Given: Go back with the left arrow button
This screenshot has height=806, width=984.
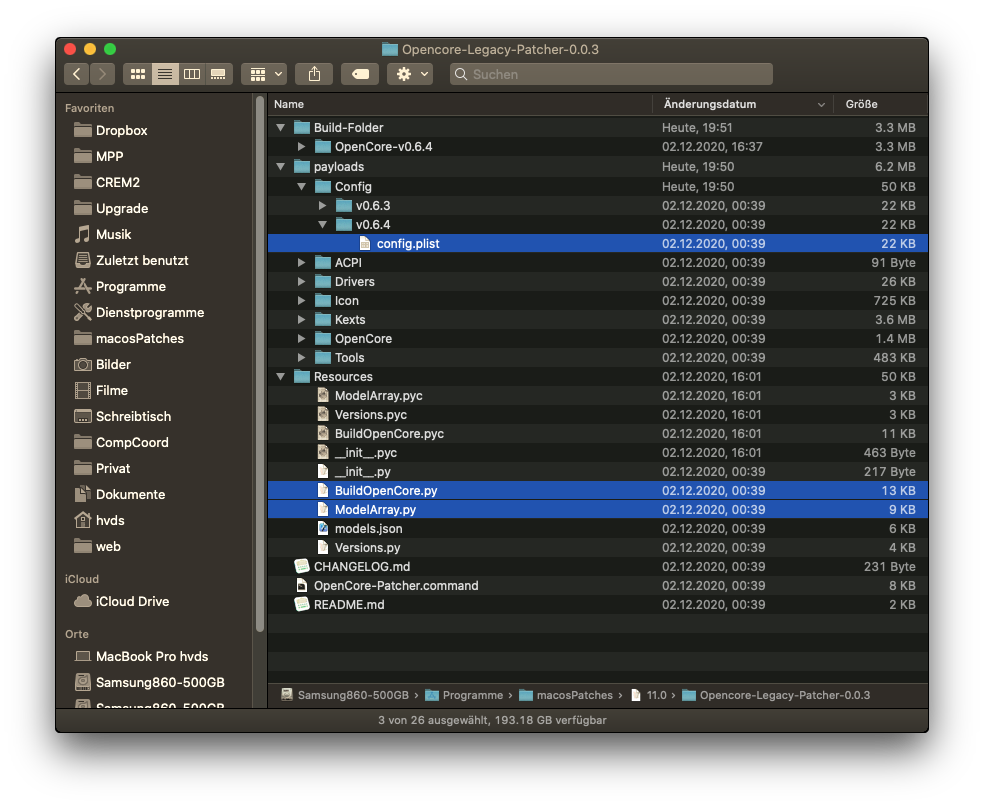Looking at the screenshot, I should 77,74.
